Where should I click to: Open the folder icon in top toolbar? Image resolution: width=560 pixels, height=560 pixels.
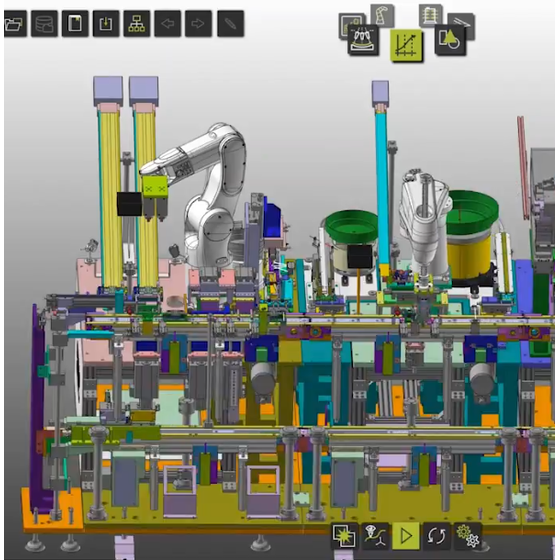click(x=14, y=24)
